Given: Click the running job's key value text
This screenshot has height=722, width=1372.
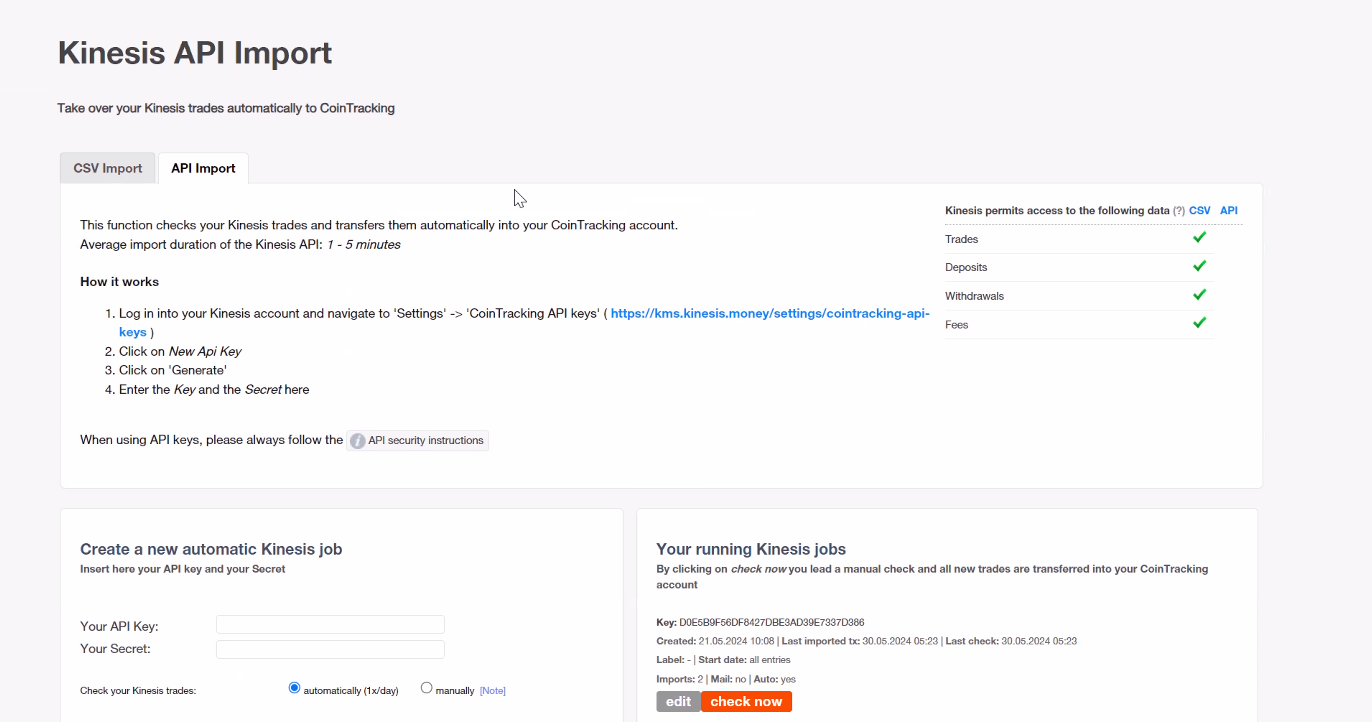Looking at the screenshot, I should pos(771,622).
